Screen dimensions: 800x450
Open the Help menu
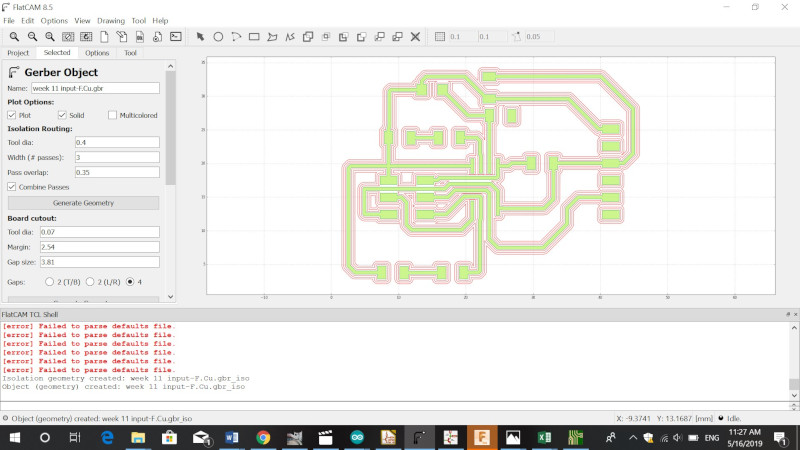160,21
